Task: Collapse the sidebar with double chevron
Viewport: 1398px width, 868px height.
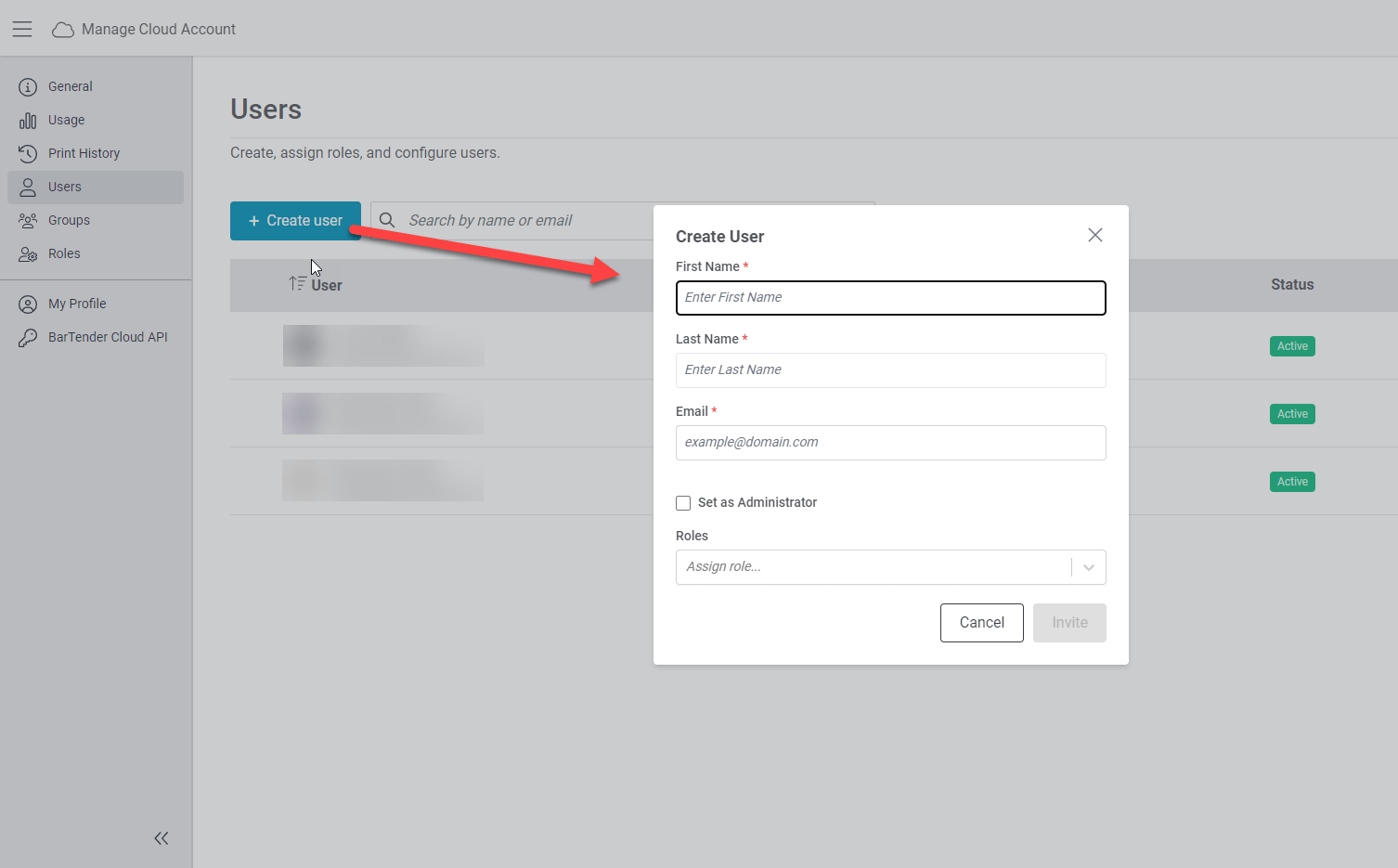Action: (x=162, y=838)
